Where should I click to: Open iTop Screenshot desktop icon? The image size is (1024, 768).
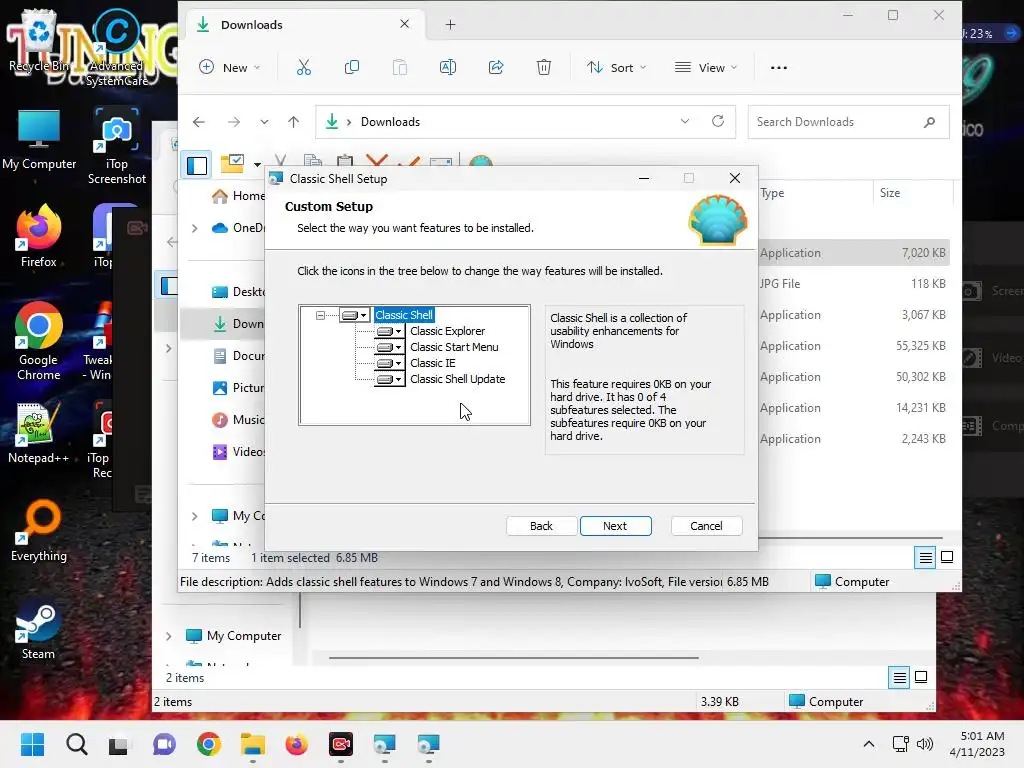click(x=116, y=146)
